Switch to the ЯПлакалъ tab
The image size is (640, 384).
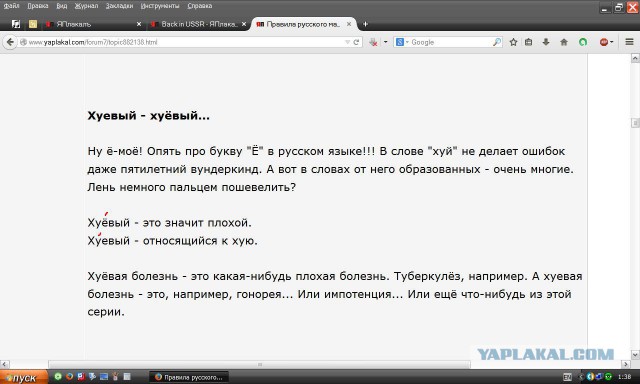pyautogui.click(x=94, y=24)
